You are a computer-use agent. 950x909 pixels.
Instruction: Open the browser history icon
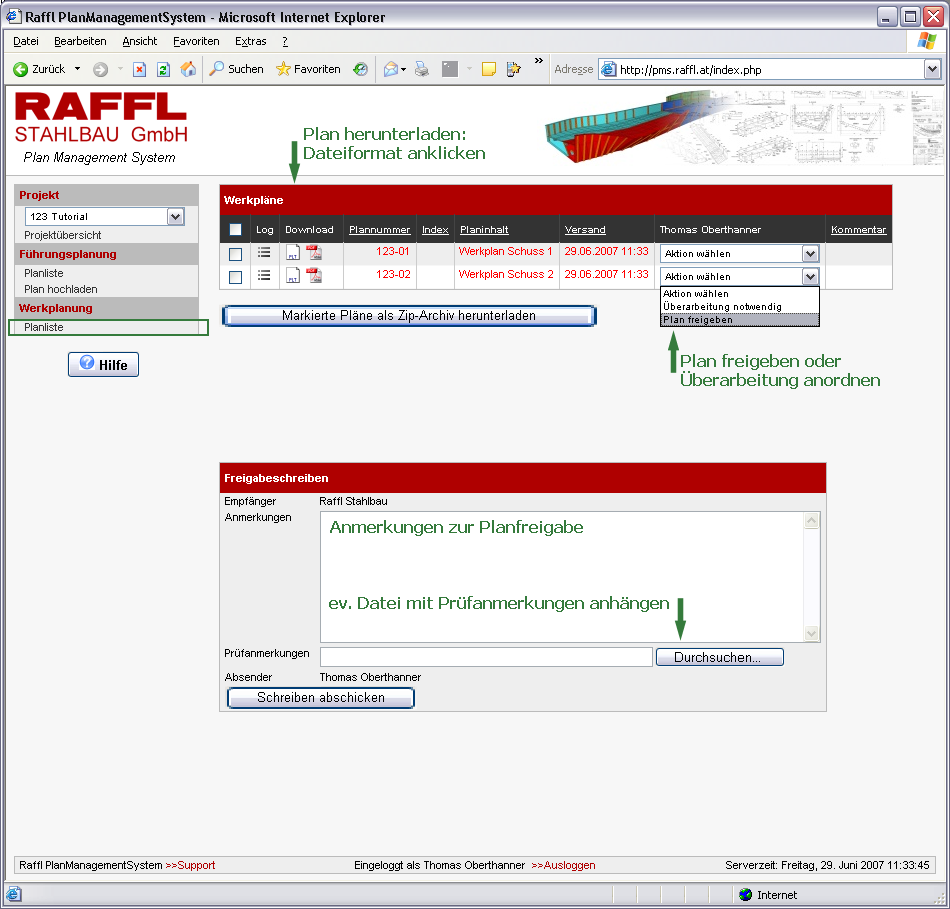[360, 69]
